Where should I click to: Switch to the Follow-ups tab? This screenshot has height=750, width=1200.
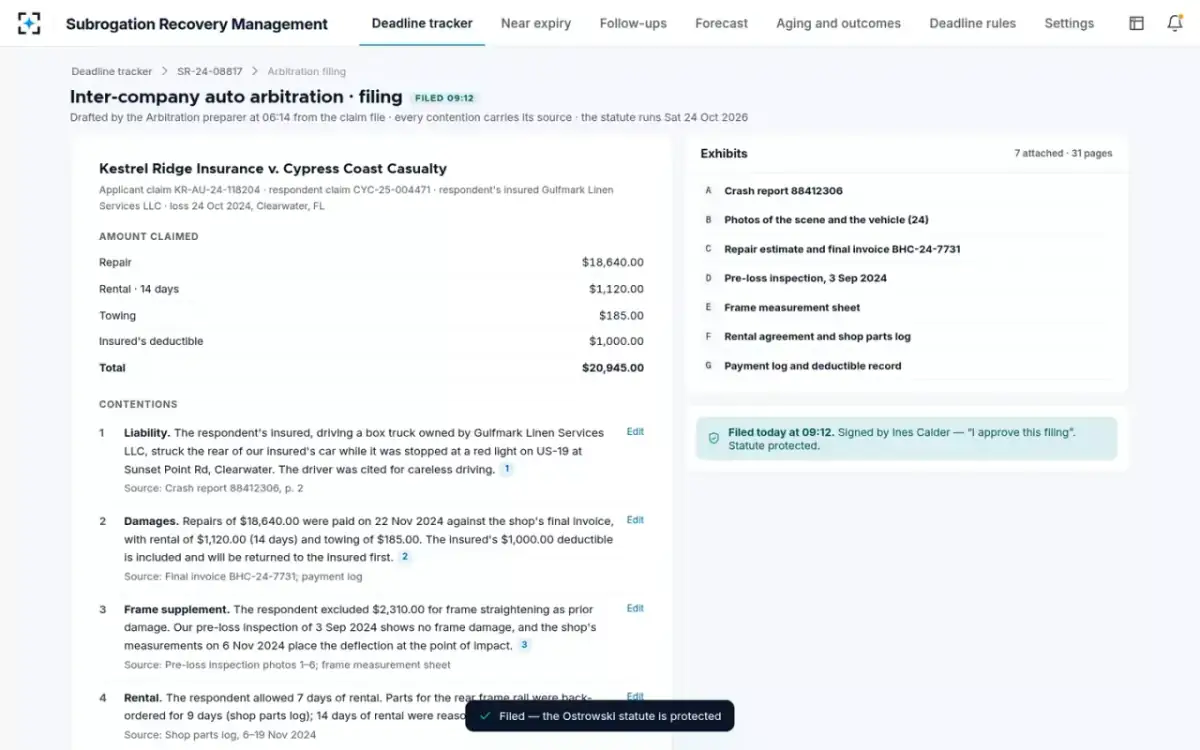(633, 23)
